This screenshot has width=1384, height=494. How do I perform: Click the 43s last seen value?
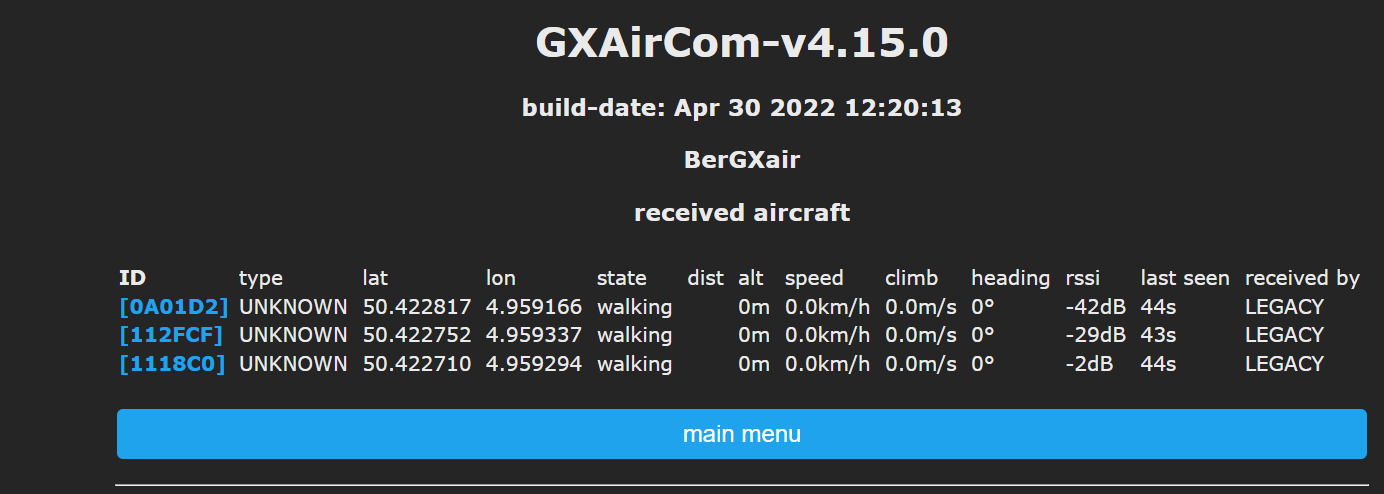coord(1159,335)
